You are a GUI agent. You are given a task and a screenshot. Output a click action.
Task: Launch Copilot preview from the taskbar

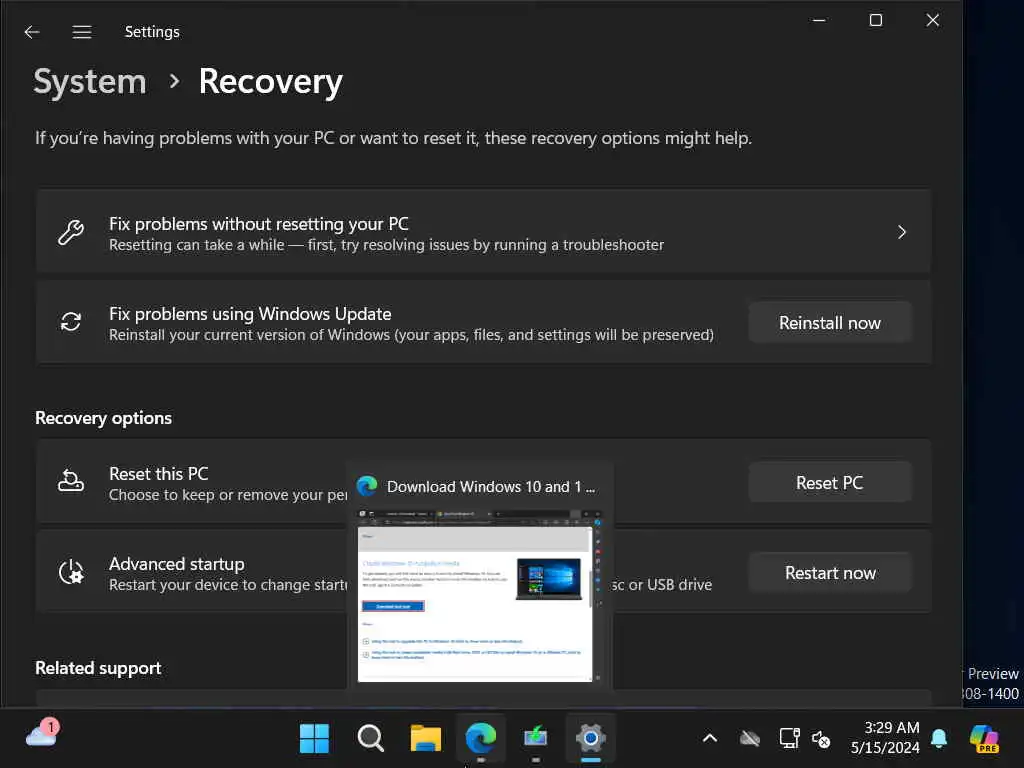(984, 739)
